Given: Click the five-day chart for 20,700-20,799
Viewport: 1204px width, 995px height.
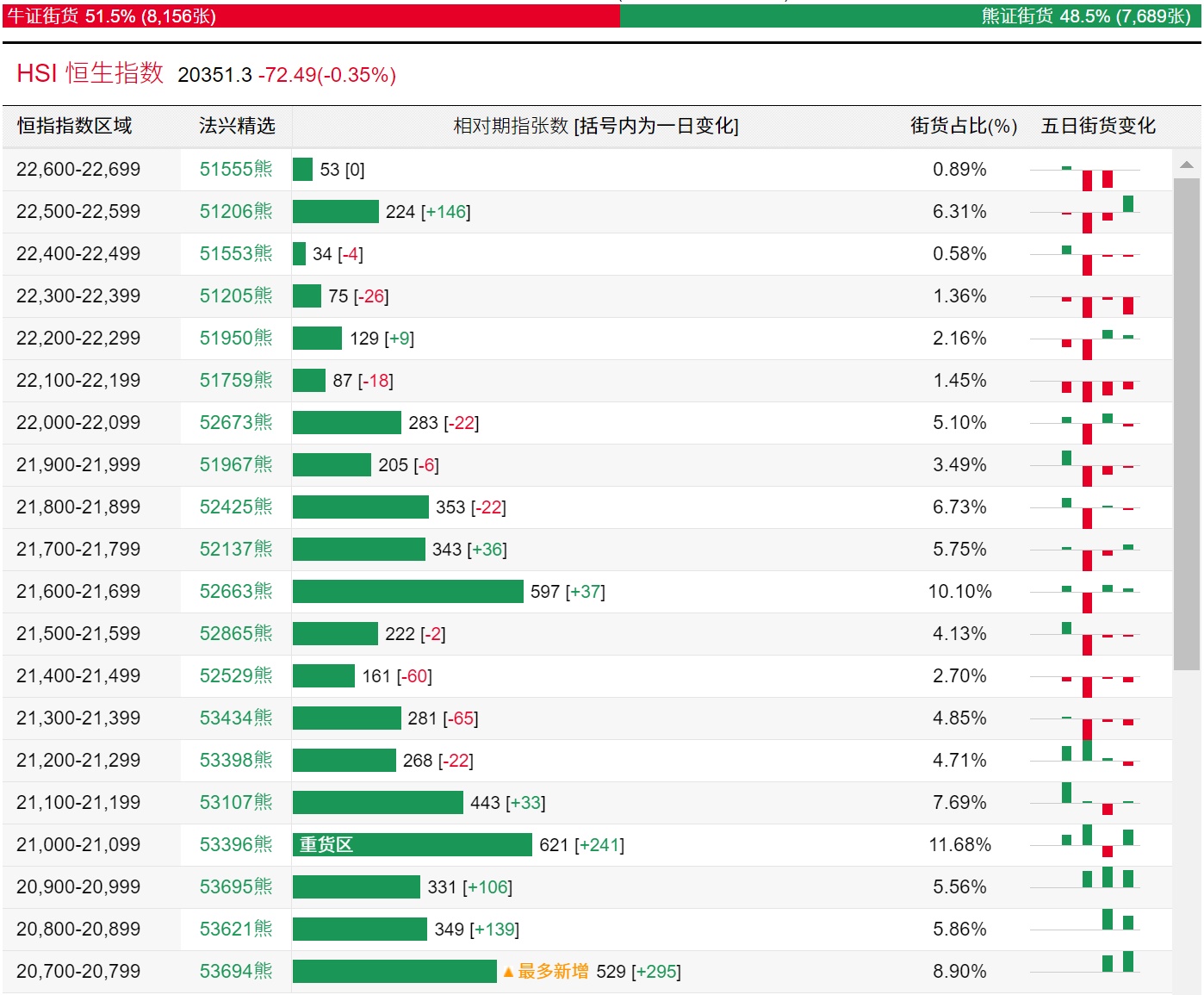Looking at the screenshot, I should [1085, 962].
